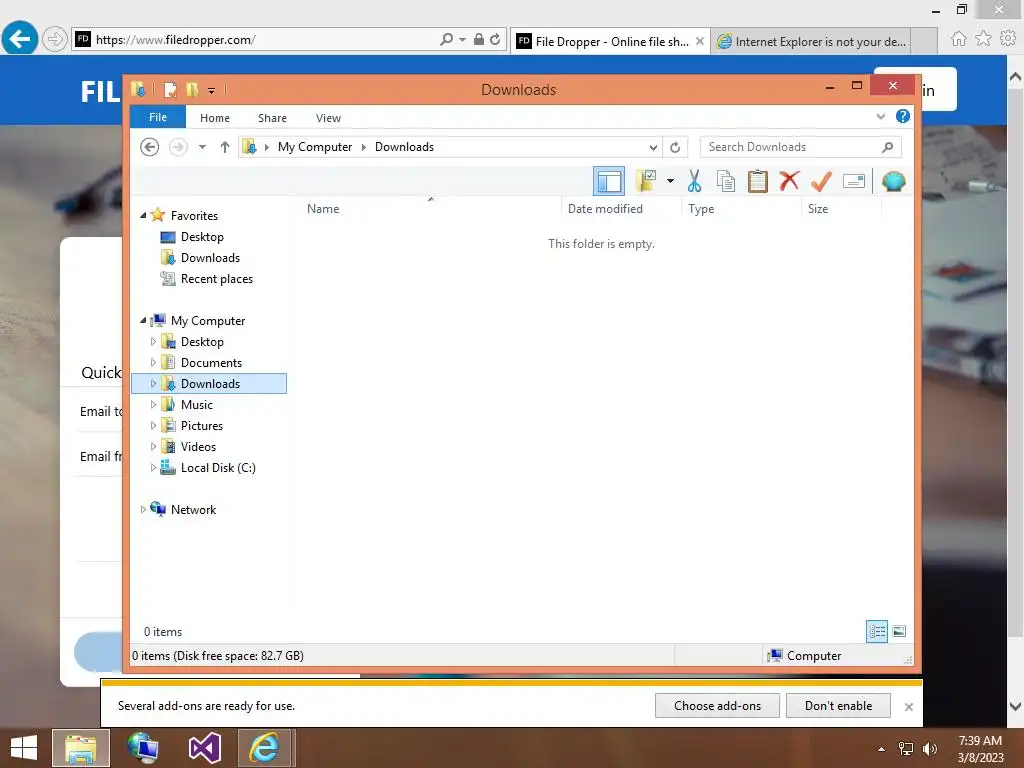Toggle the navigation pane toolbar button
The width and height of the screenshot is (1024, 768).
coord(609,181)
